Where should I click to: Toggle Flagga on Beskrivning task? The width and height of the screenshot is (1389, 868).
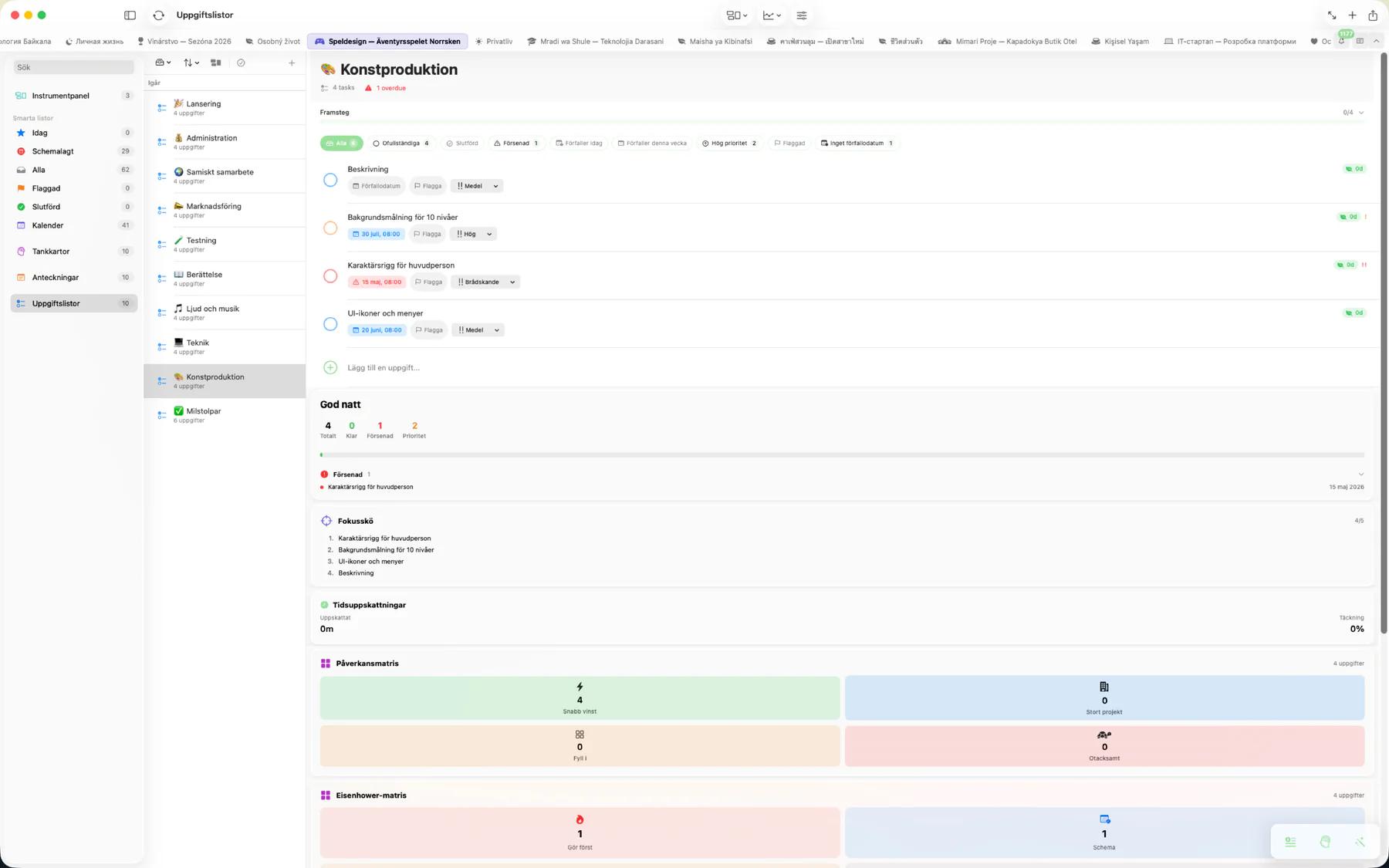pos(428,186)
